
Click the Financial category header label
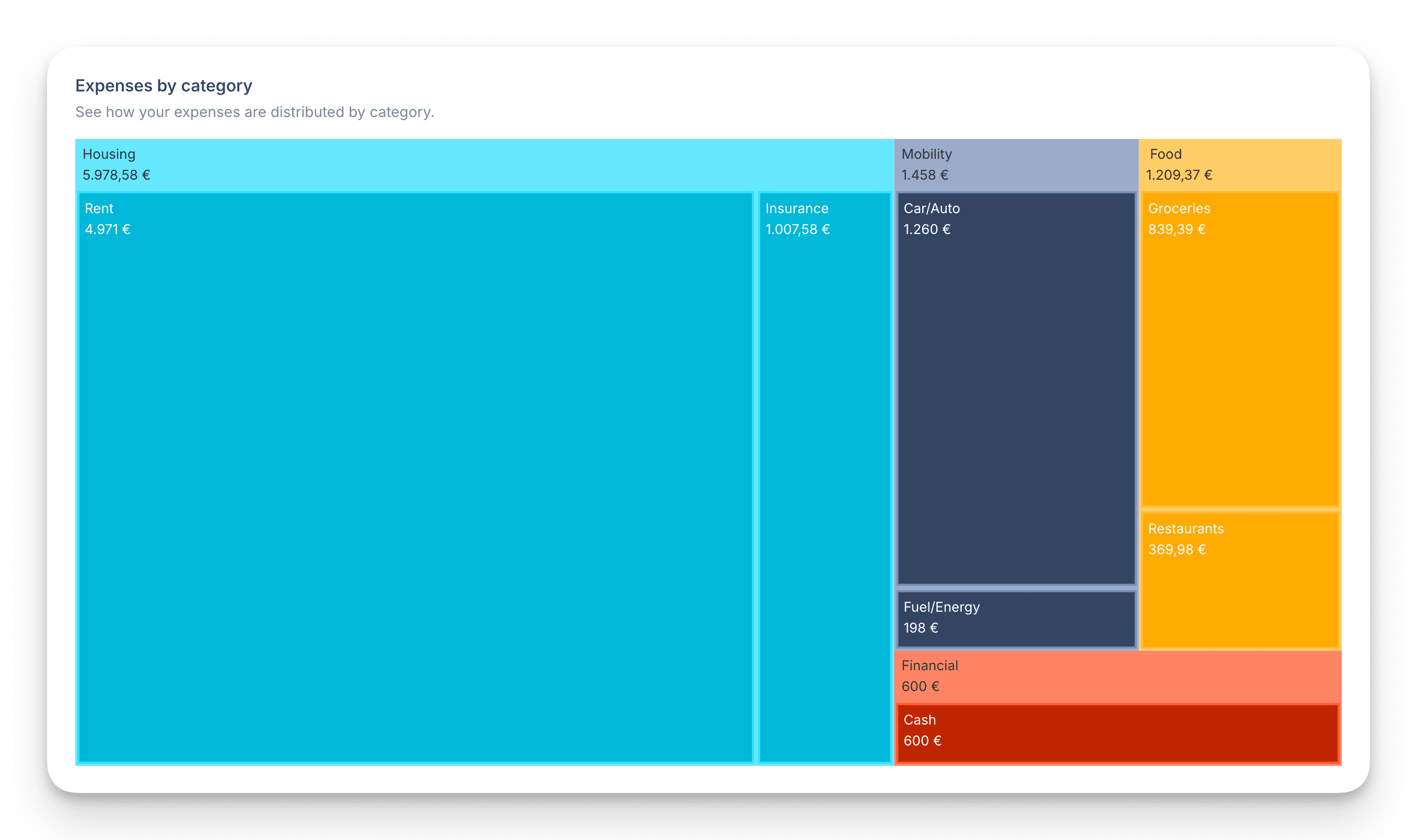point(930,665)
